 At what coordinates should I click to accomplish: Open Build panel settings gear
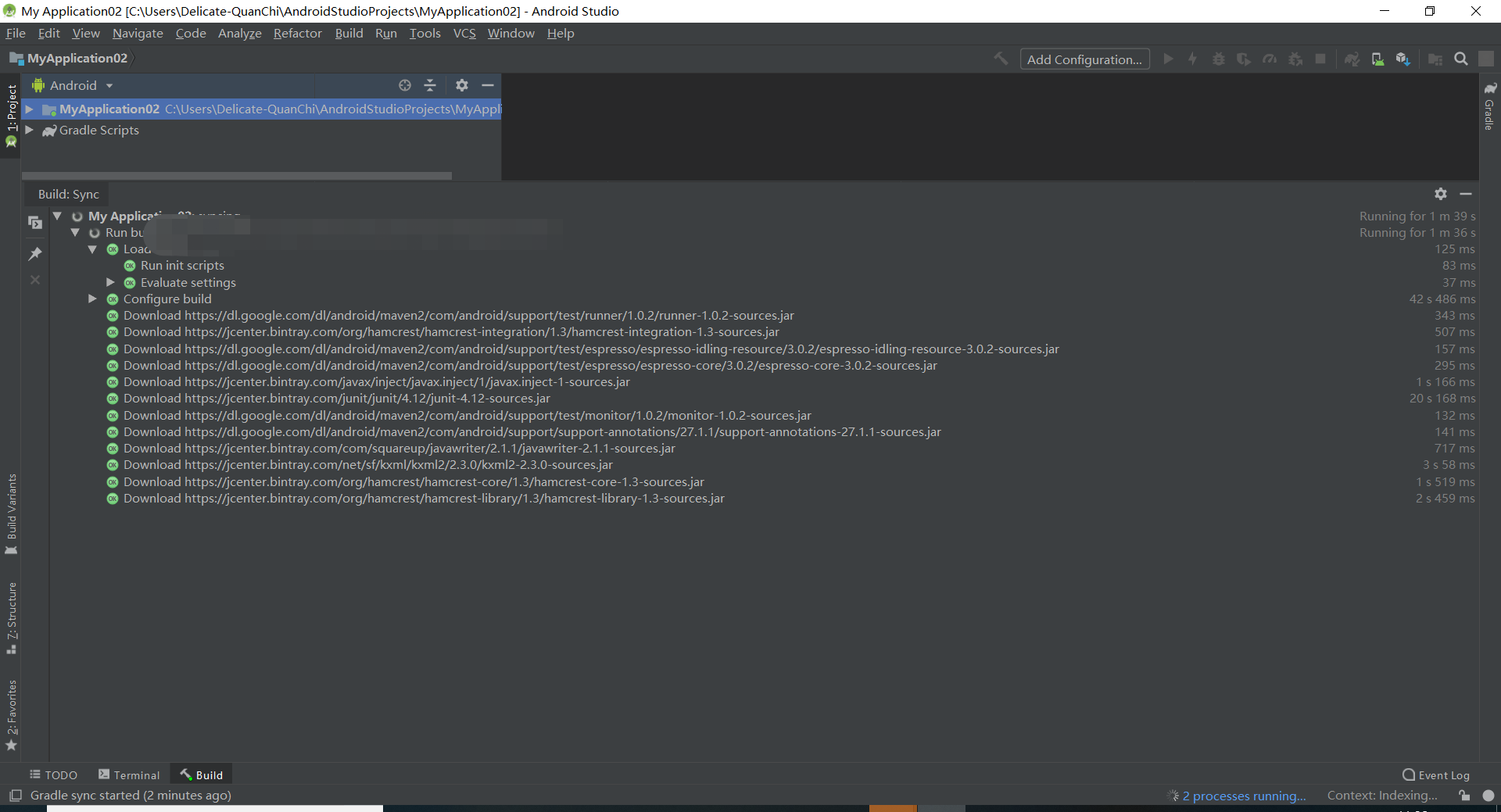[1441, 194]
